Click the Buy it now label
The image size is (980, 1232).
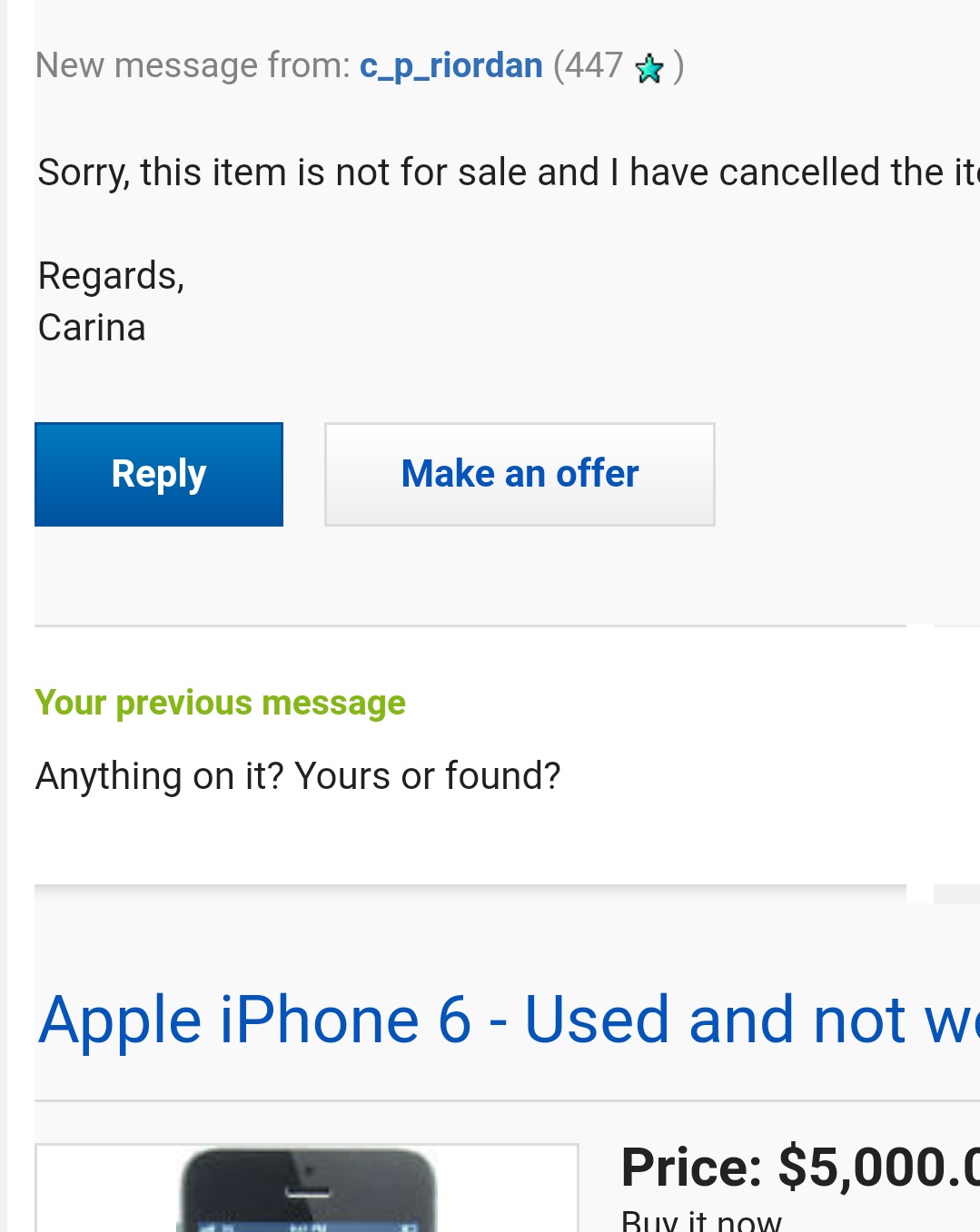pyautogui.click(x=701, y=1219)
